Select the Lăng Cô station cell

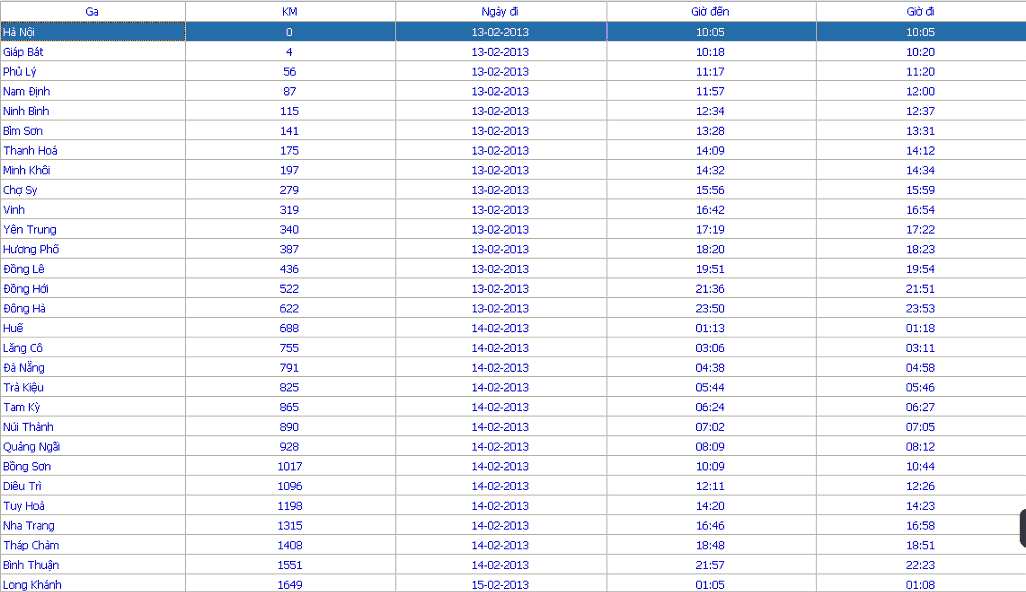click(x=92, y=347)
